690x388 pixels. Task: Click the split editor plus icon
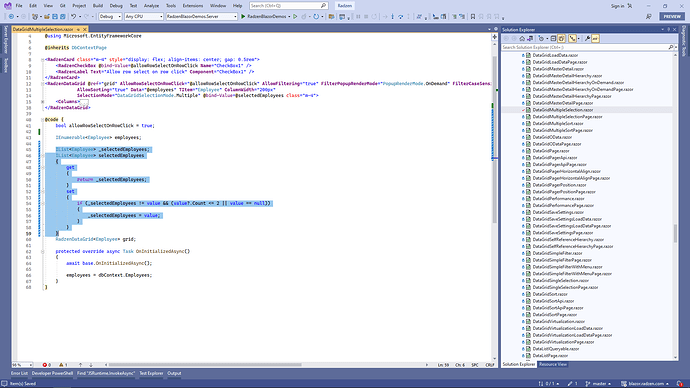click(x=494, y=37)
